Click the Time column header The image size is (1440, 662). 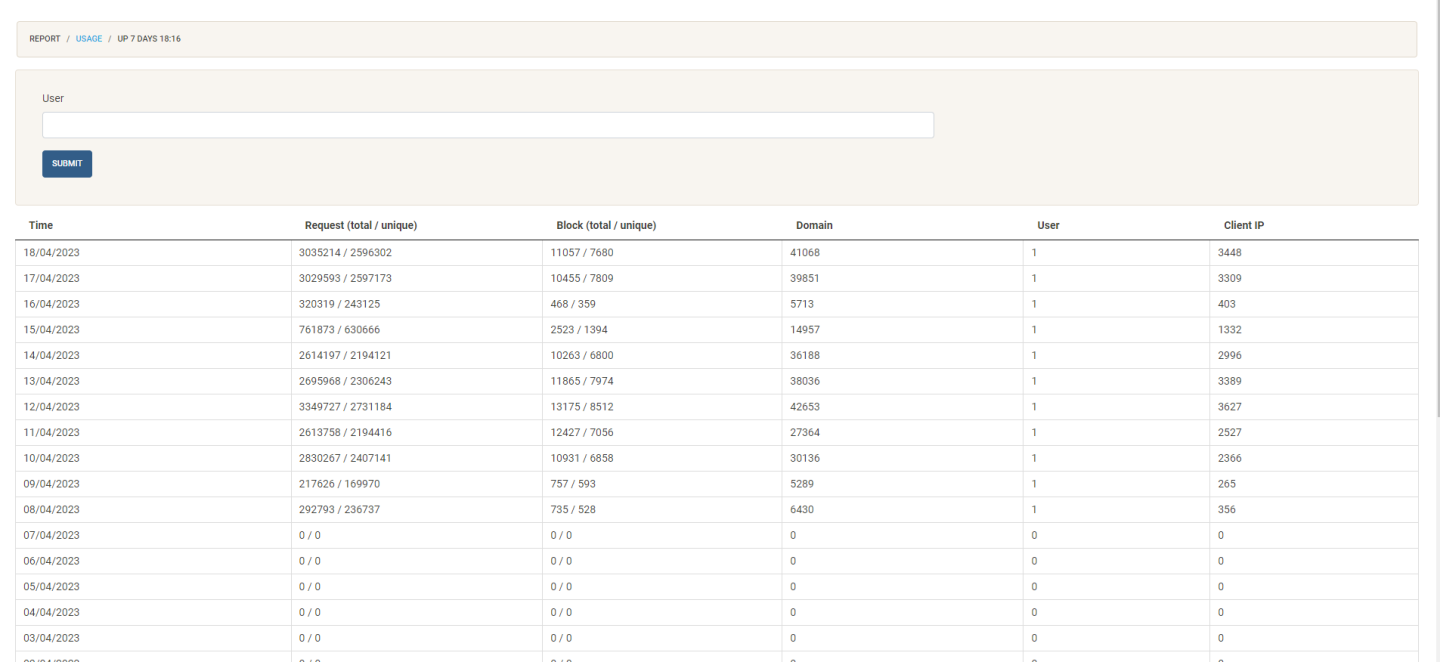click(x=41, y=226)
